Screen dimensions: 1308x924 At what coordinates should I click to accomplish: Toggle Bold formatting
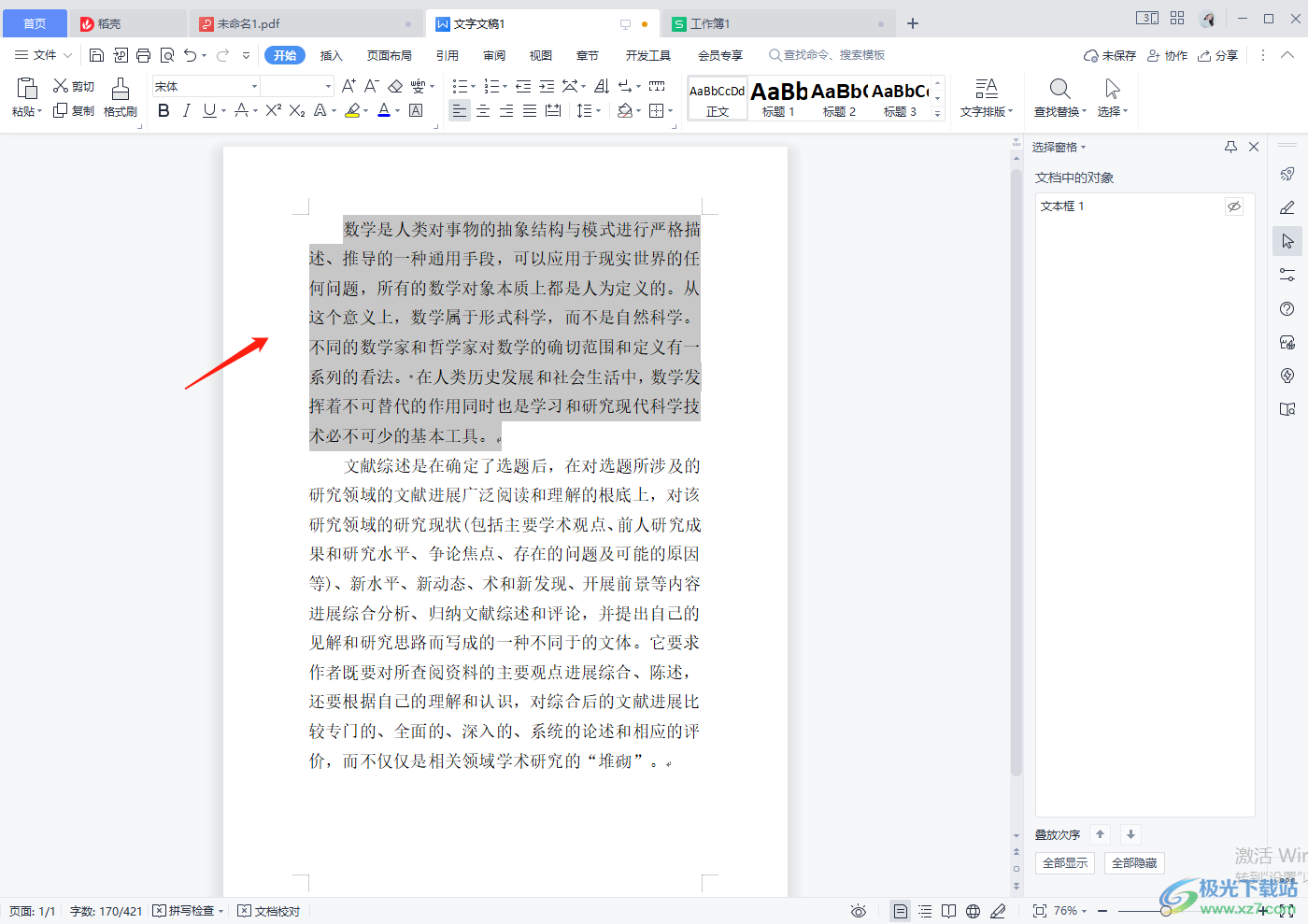coord(164,110)
